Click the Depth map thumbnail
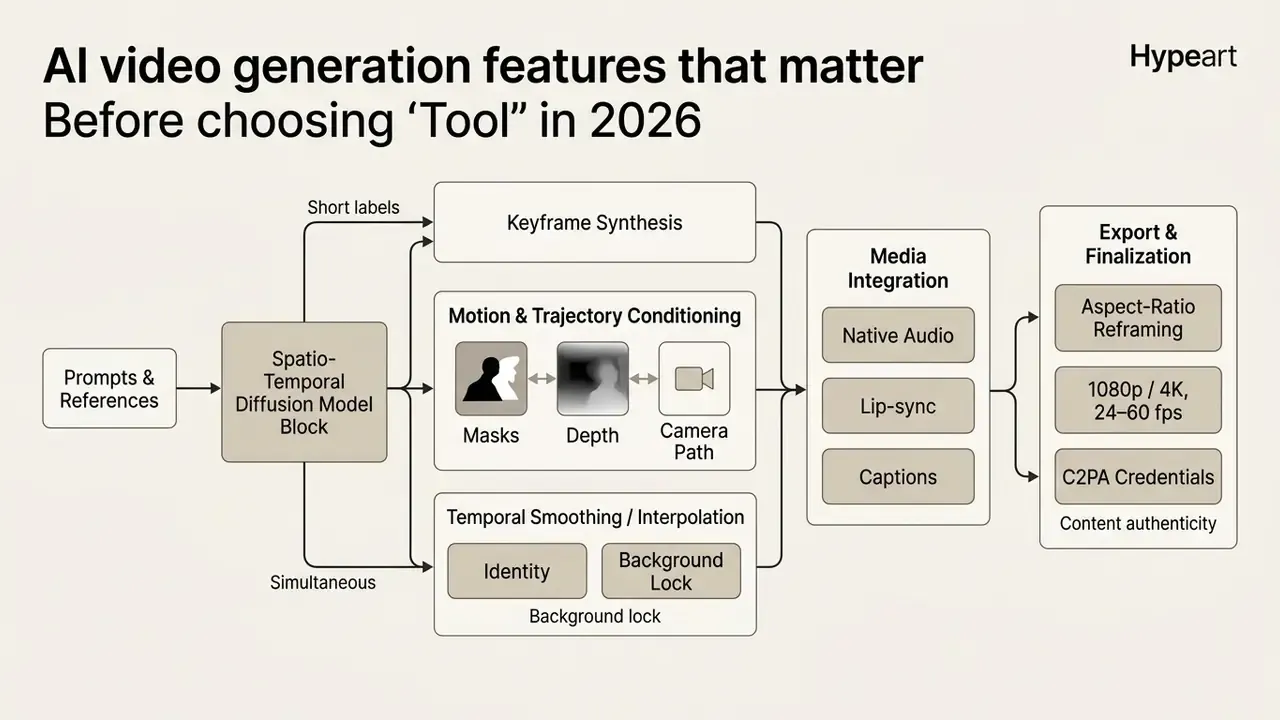The height and width of the screenshot is (720, 1280). (593, 379)
